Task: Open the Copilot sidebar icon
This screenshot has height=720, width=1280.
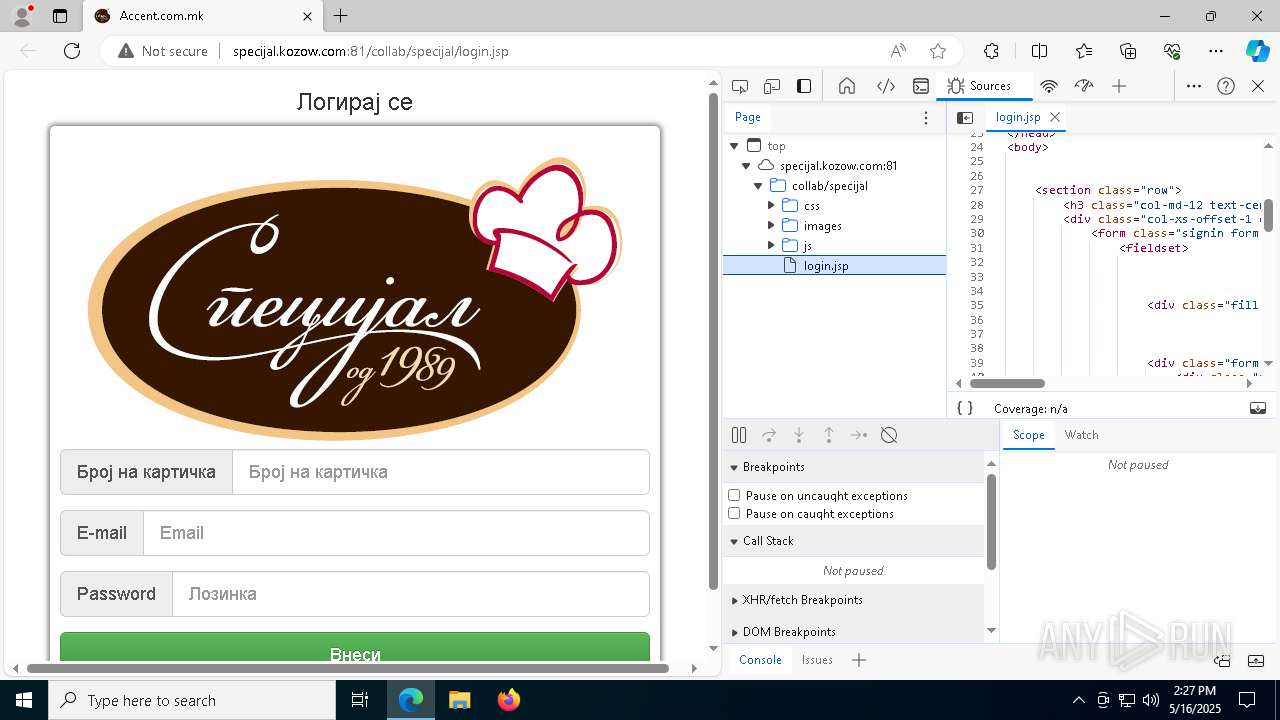Action: point(1257,51)
